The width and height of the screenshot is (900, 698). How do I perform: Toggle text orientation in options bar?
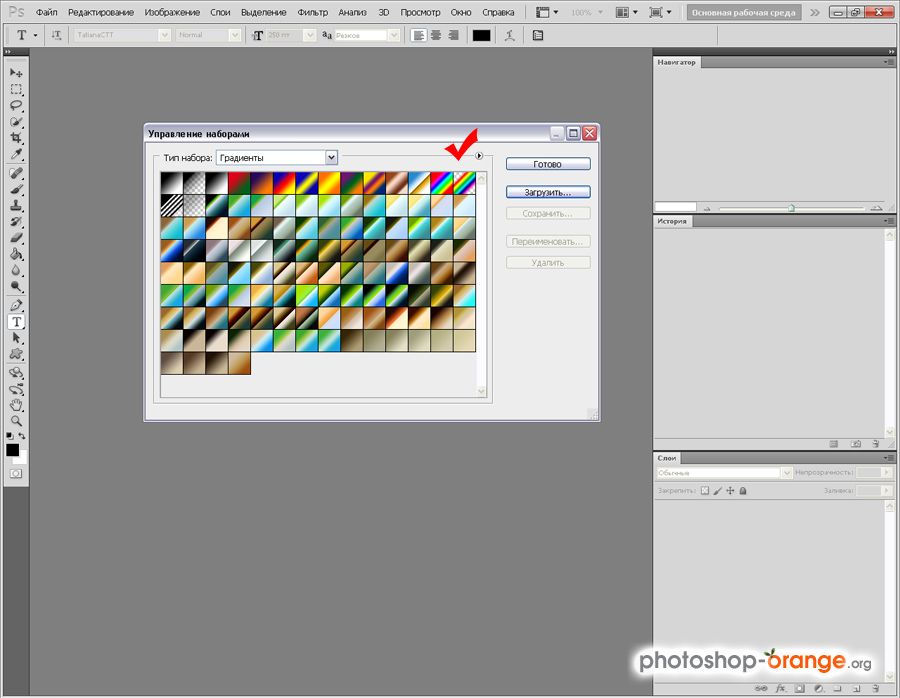click(x=56, y=35)
